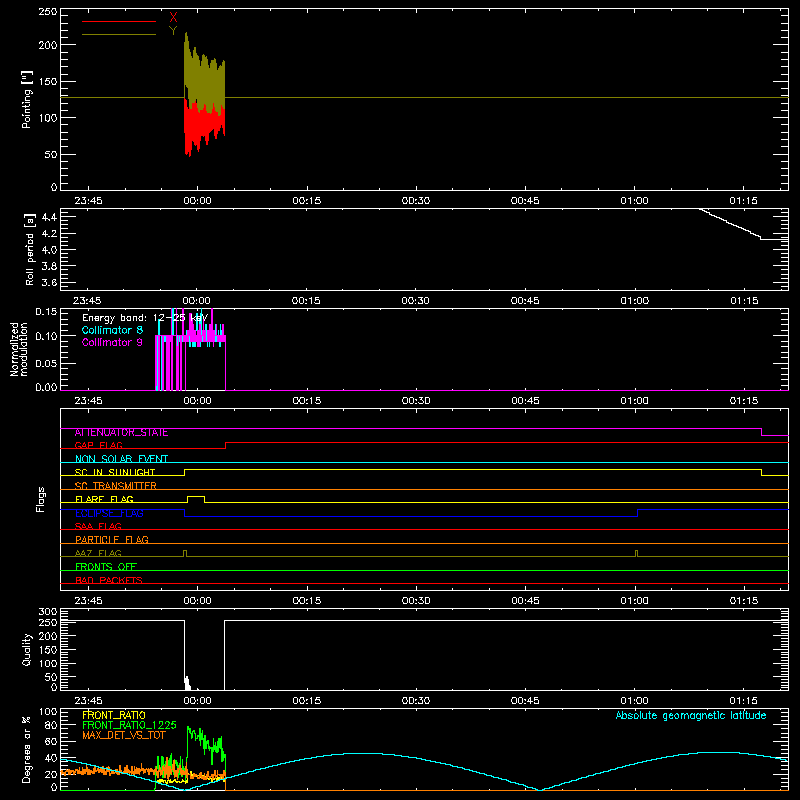Screen dimensions: 800x800
Task: Click the ATTENUATOR_STATE flag label
Action: pyautogui.click(x=121, y=433)
